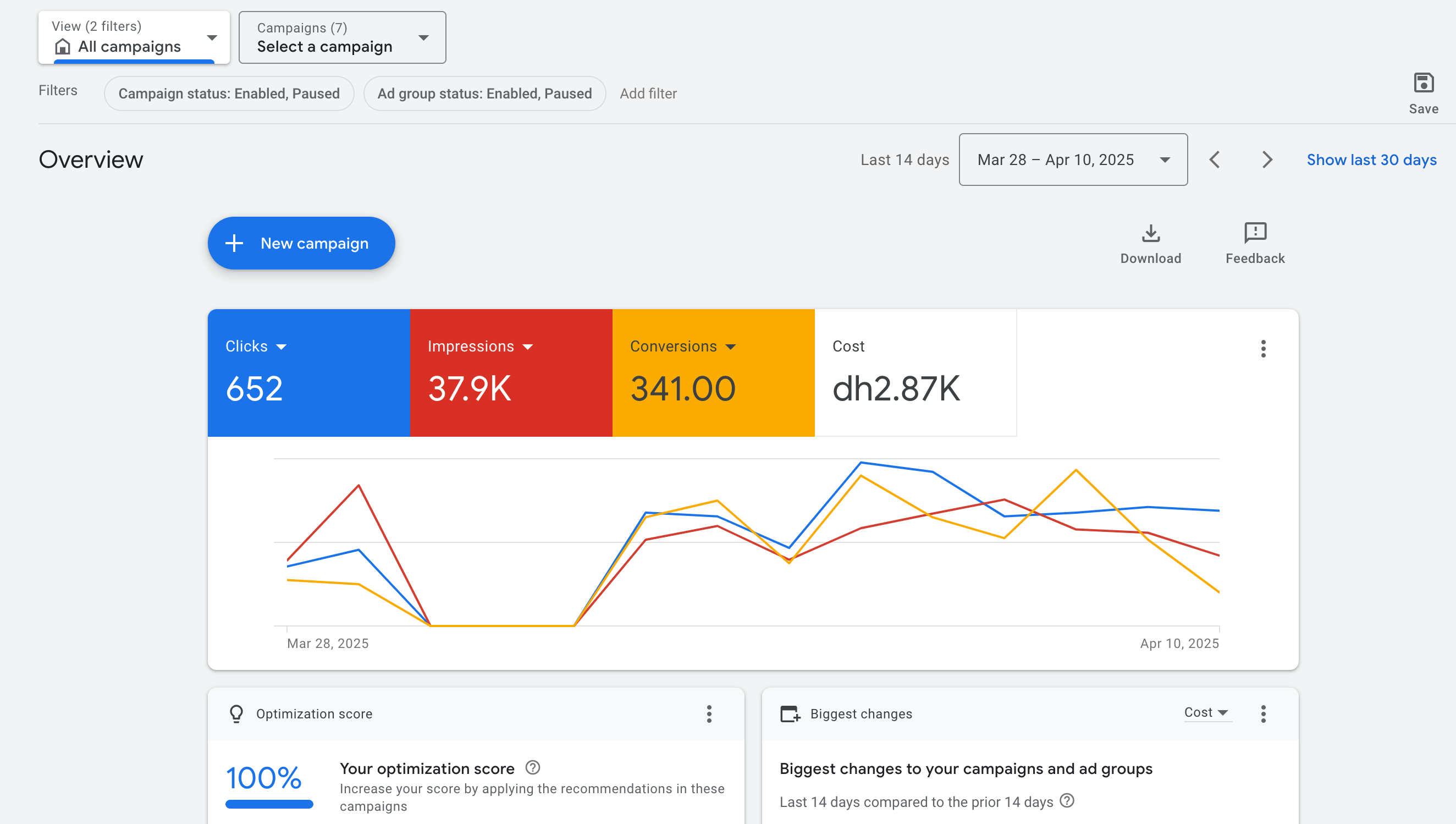
Task: Click the yellow Conversions metric tile
Action: 713,372
